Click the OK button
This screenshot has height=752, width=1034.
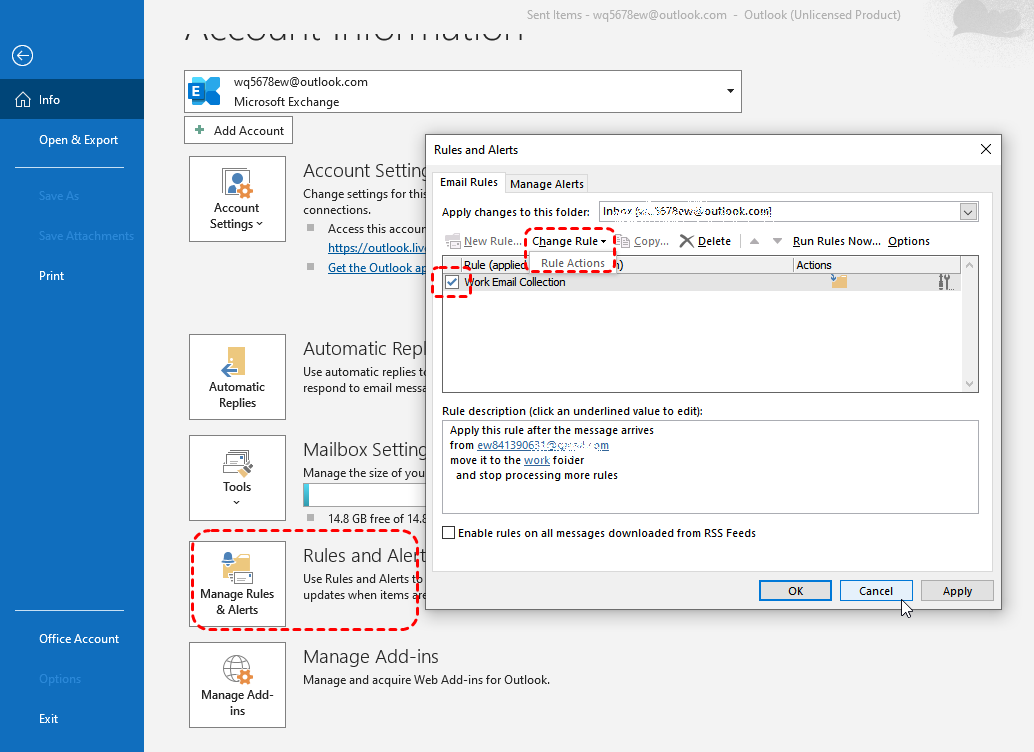click(795, 591)
